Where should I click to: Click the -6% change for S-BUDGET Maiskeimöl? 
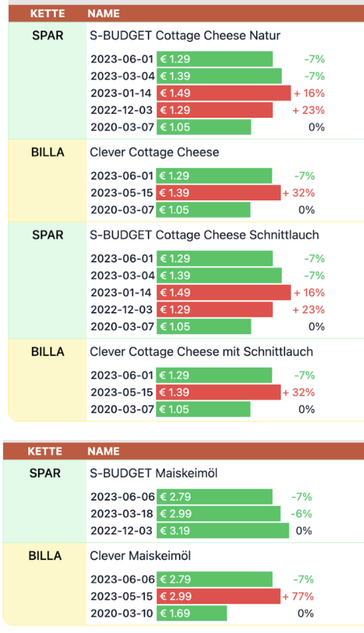[301, 514]
